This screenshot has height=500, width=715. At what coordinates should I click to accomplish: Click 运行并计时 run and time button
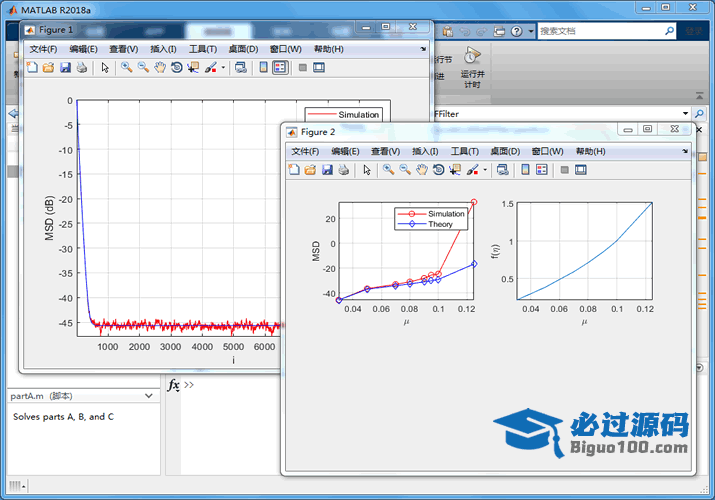click(x=472, y=67)
